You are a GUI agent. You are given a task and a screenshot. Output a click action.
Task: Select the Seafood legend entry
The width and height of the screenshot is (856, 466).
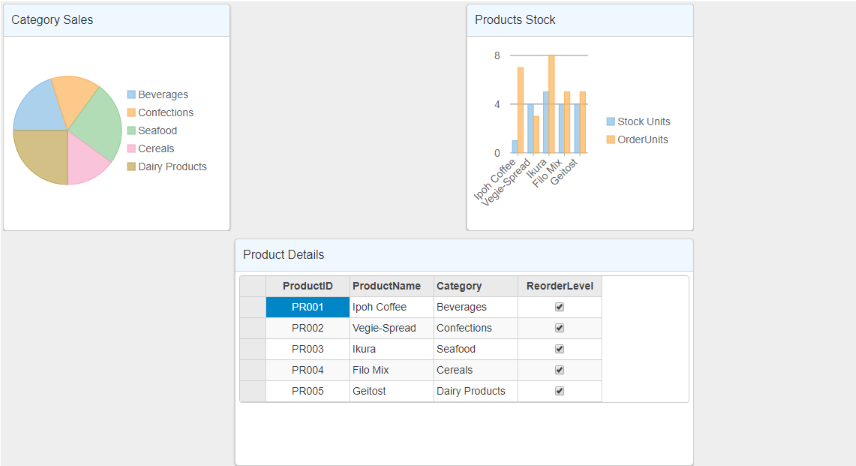point(157,131)
